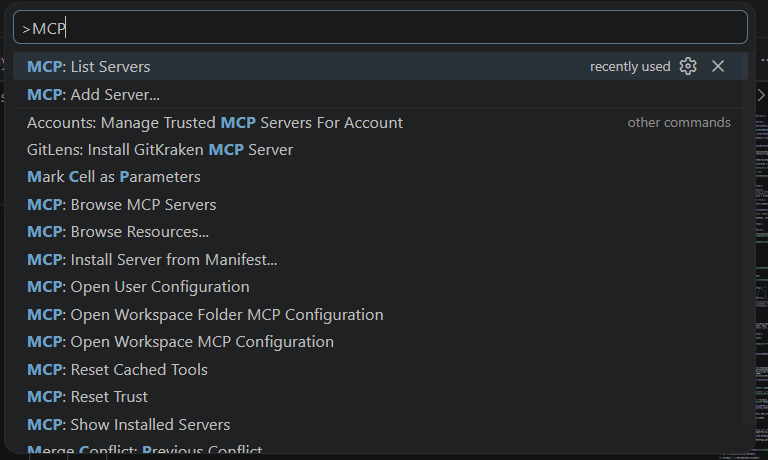The width and height of the screenshot is (768, 460).
Task: Run MCP: List Servers command
Action: 380,66
